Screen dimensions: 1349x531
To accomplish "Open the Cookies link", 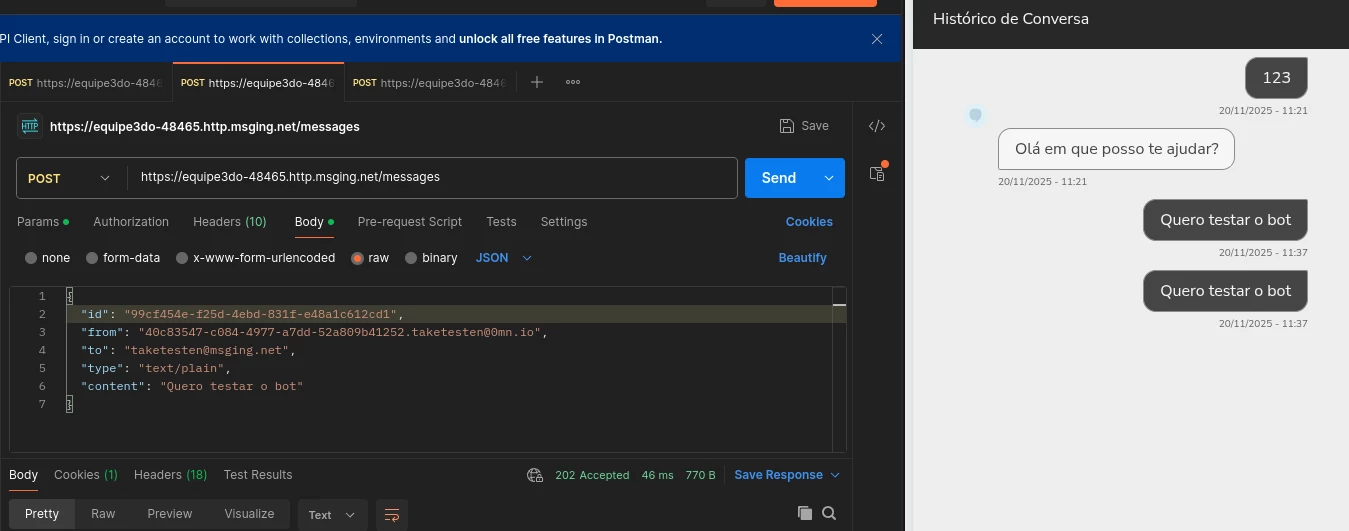I will [x=809, y=222].
